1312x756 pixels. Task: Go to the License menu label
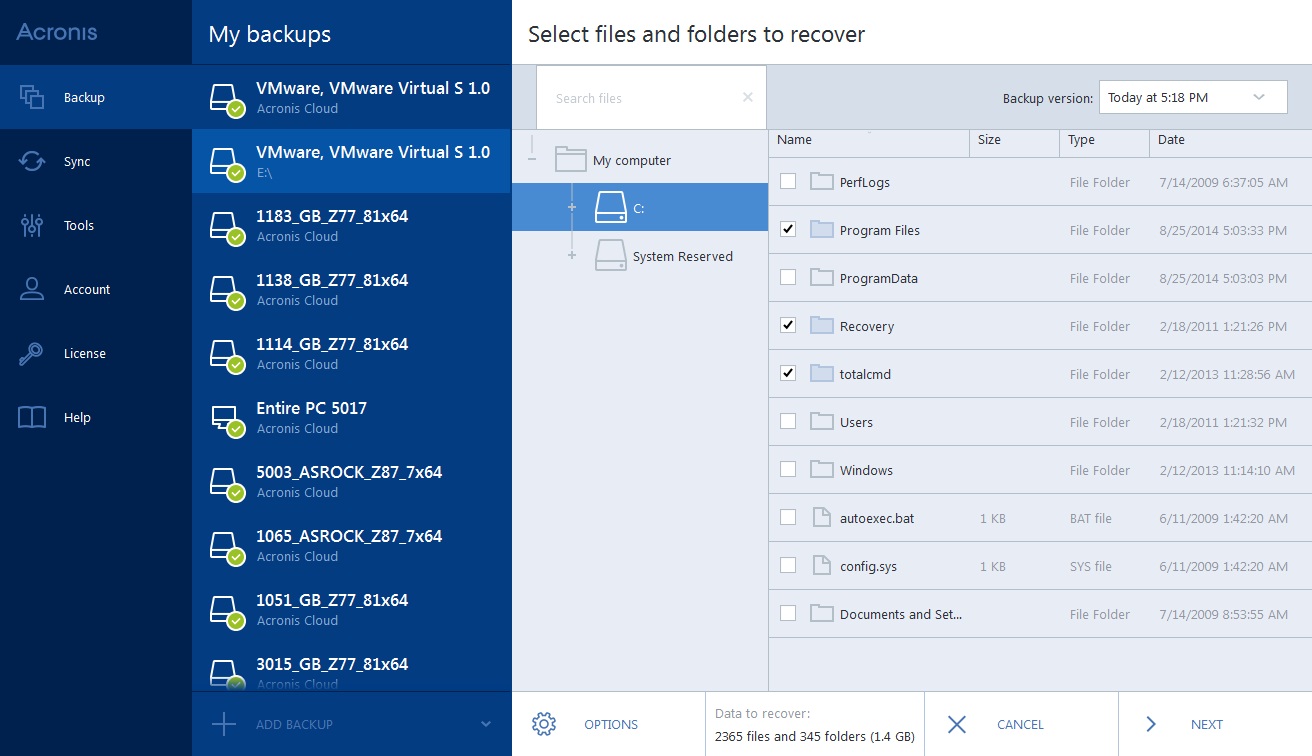click(85, 354)
